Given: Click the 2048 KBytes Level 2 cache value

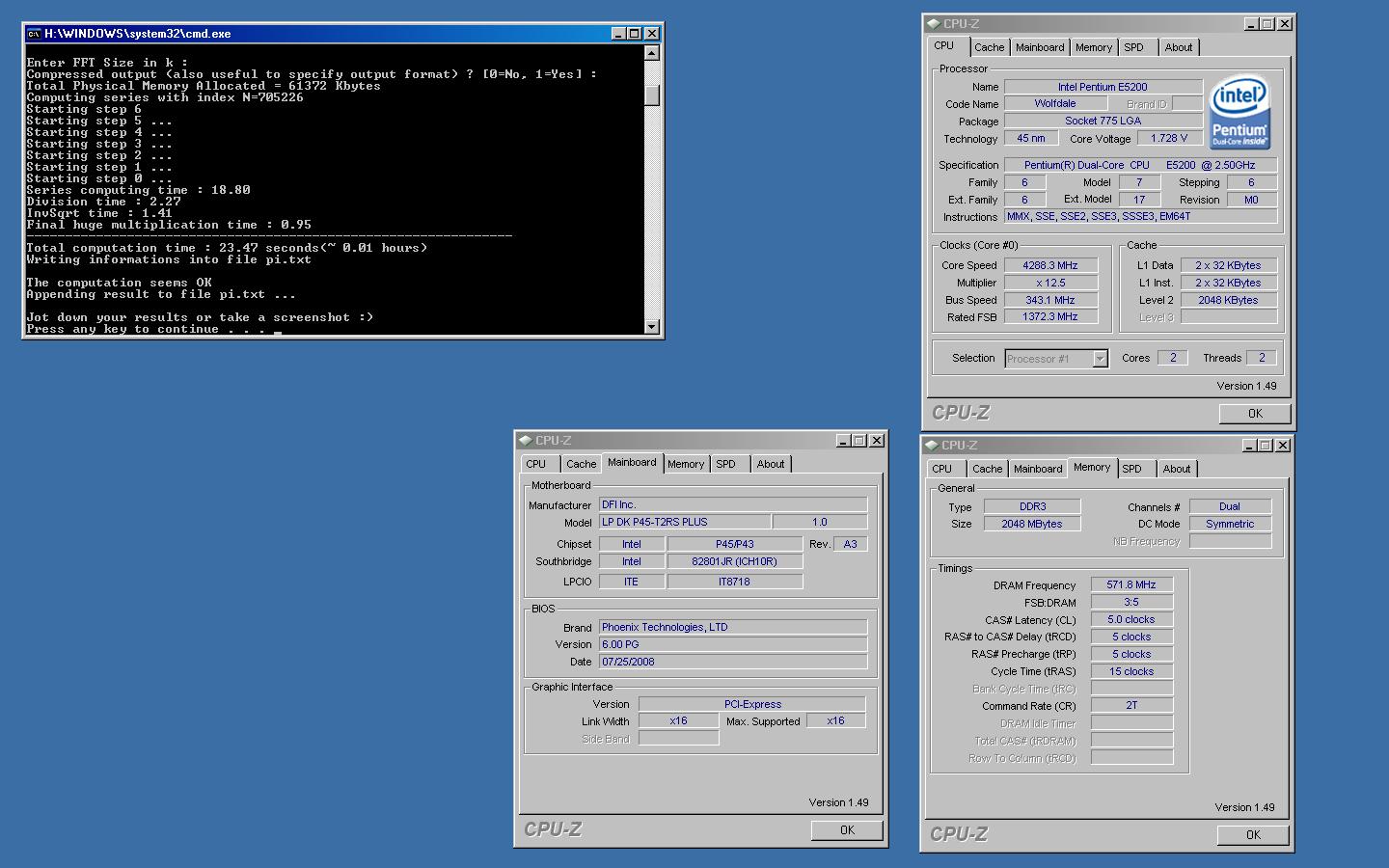Looking at the screenshot, I should 1229,301.
